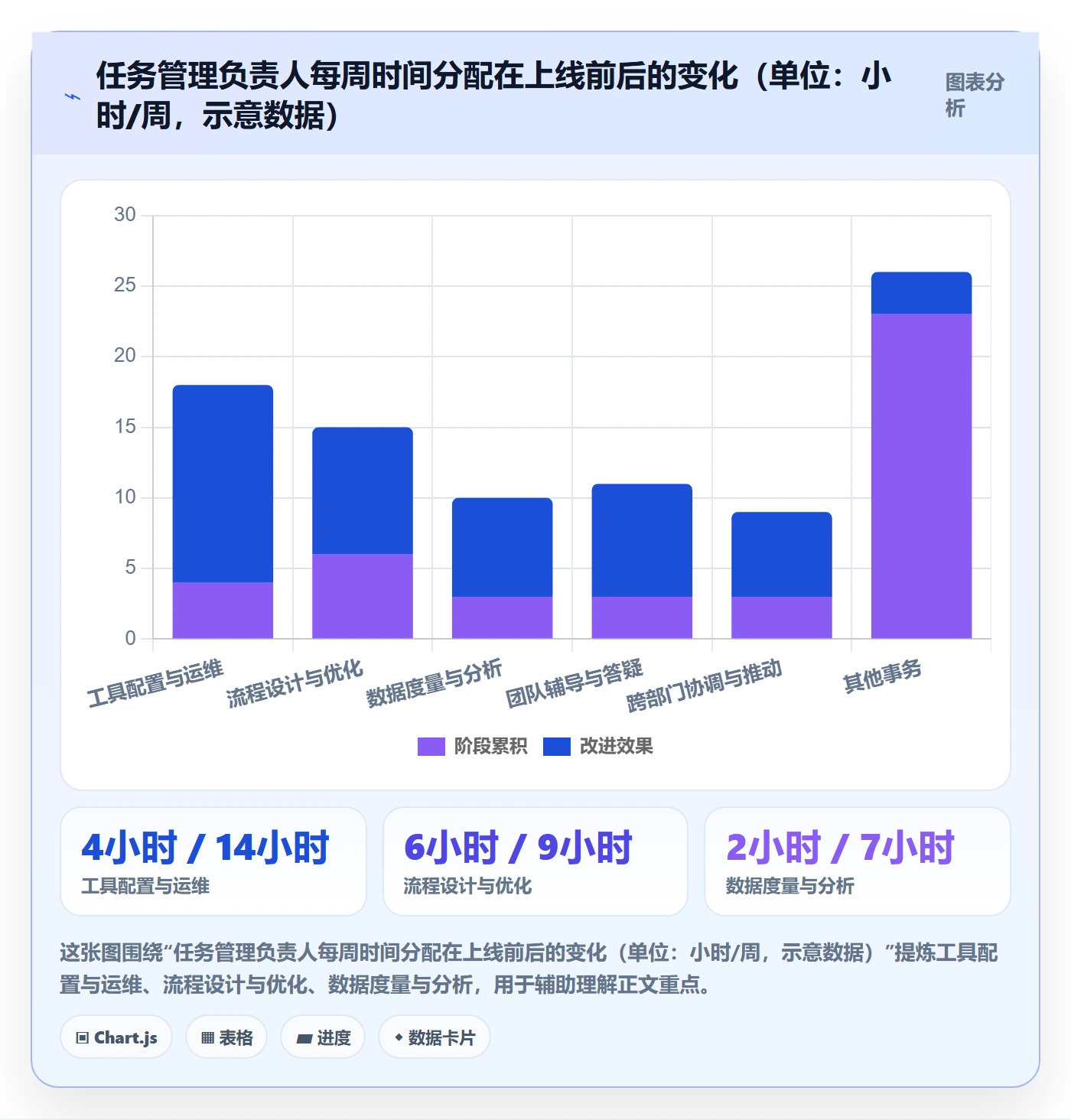Image resolution: width=1071 pixels, height=1120 pixels.
Task: Click the 团队辅导与答疑 axis label
Action: tap(574, 683)
